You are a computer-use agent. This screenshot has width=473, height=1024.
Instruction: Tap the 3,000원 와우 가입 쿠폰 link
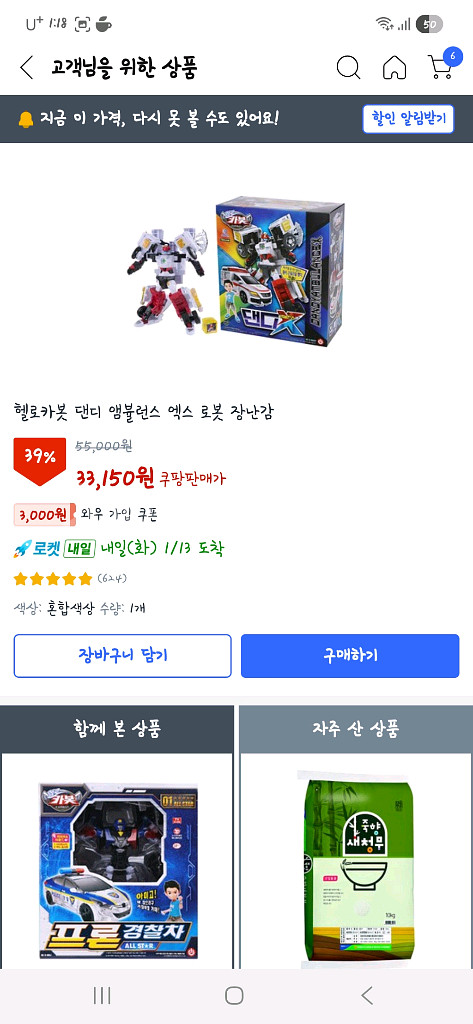(86, 515)
